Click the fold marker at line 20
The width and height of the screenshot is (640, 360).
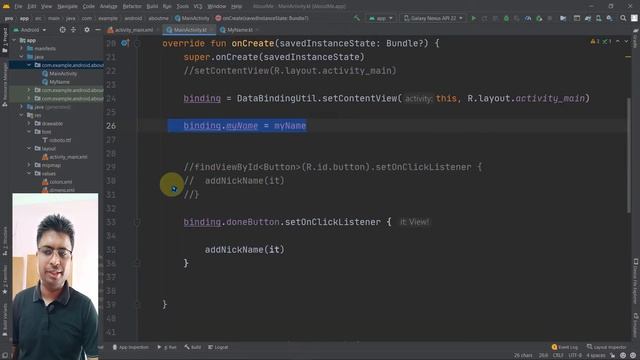point(137,43)
